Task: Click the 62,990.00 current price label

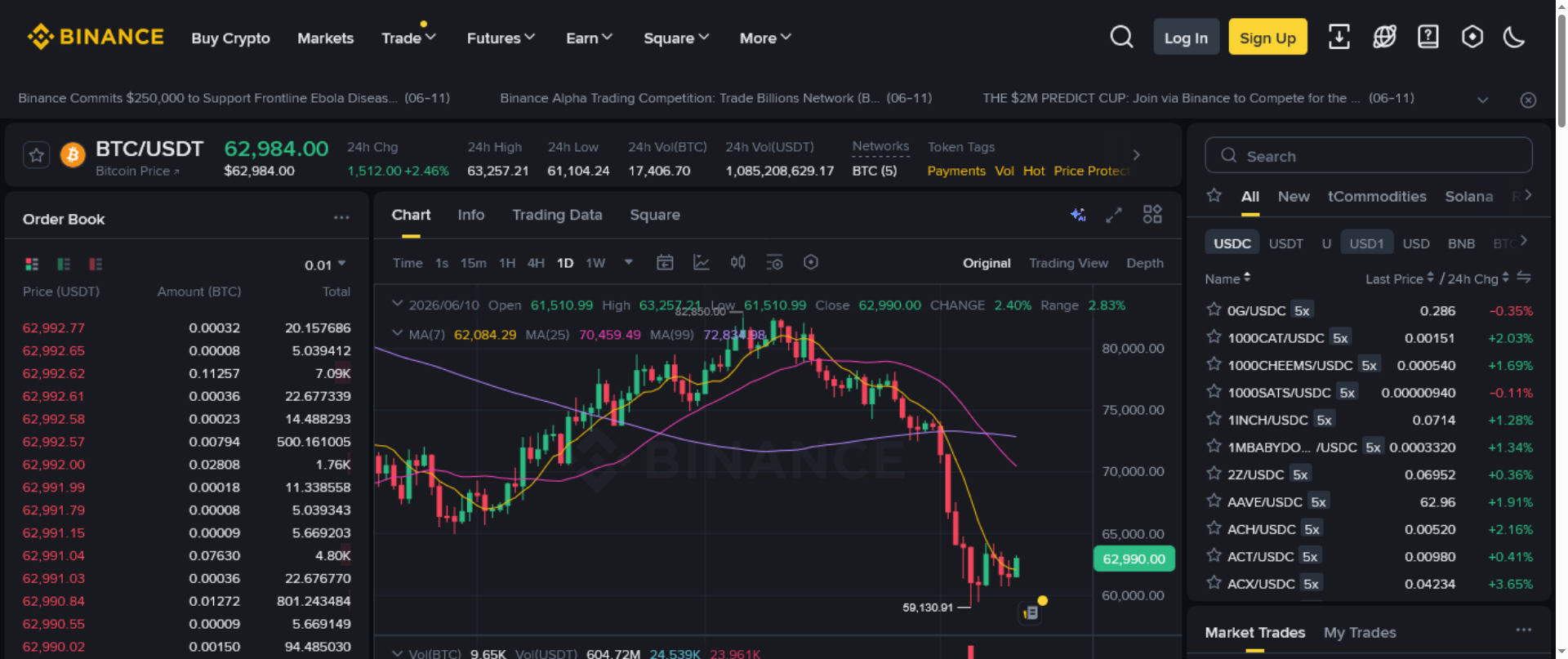Action: 1134,559
